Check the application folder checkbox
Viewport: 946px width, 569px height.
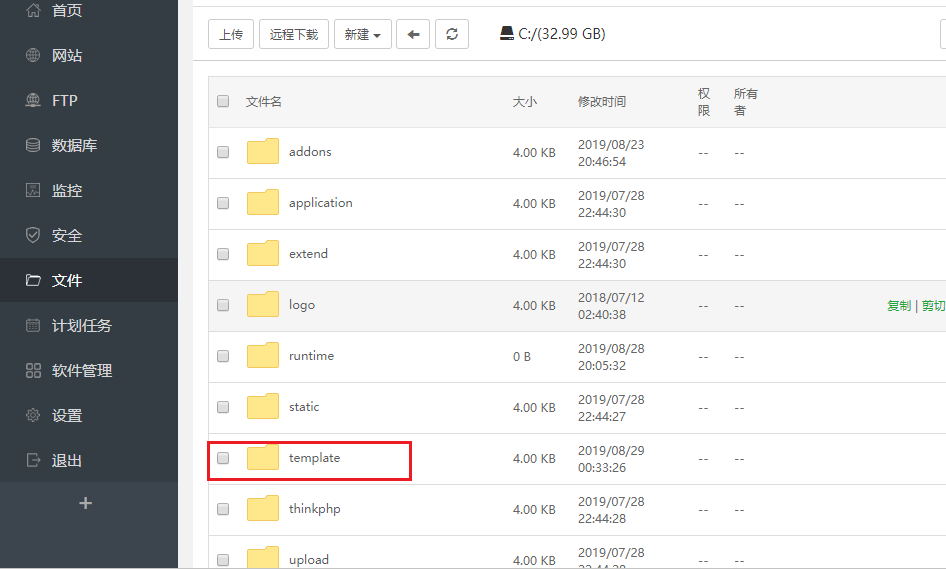click(x=223, y=203)
